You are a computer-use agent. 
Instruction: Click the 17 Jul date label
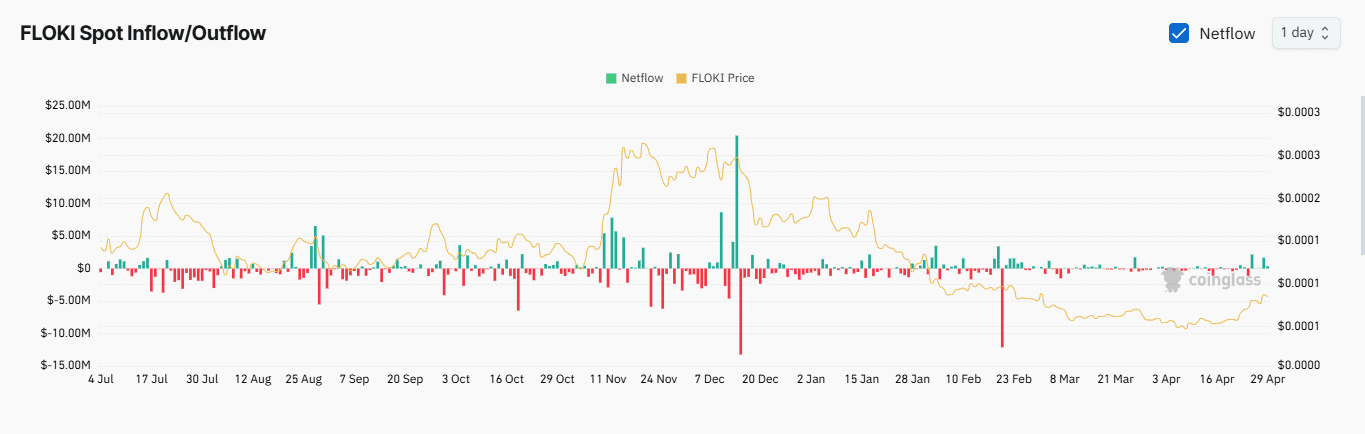click(x=152, y=380)
